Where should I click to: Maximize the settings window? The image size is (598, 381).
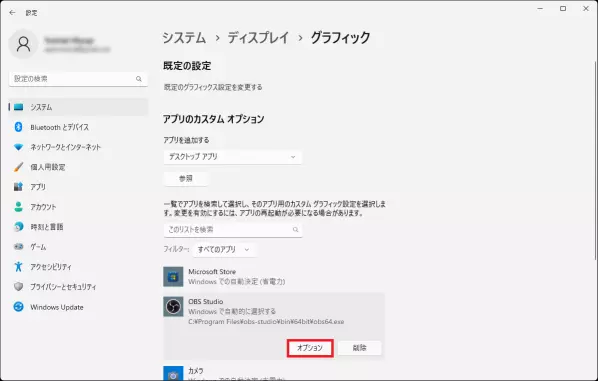pyautogui.click(x=563, y=8)
